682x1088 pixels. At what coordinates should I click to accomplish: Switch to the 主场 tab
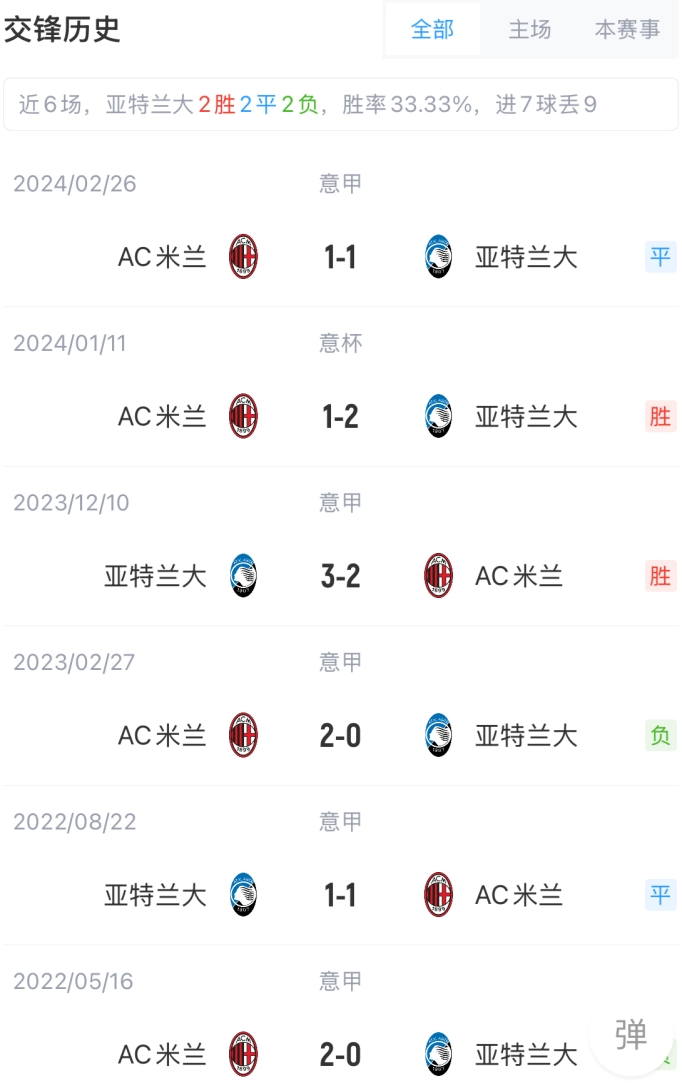tap(529, 29)
